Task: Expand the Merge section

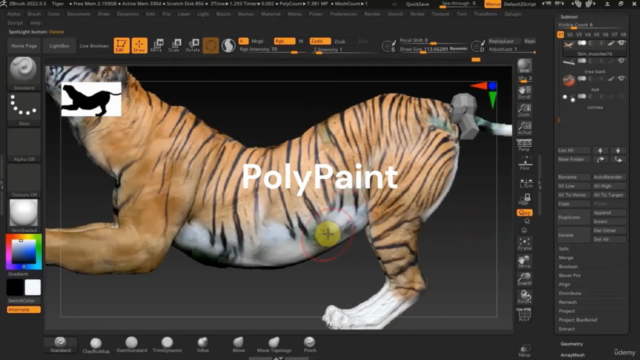Action: point(566,258)
